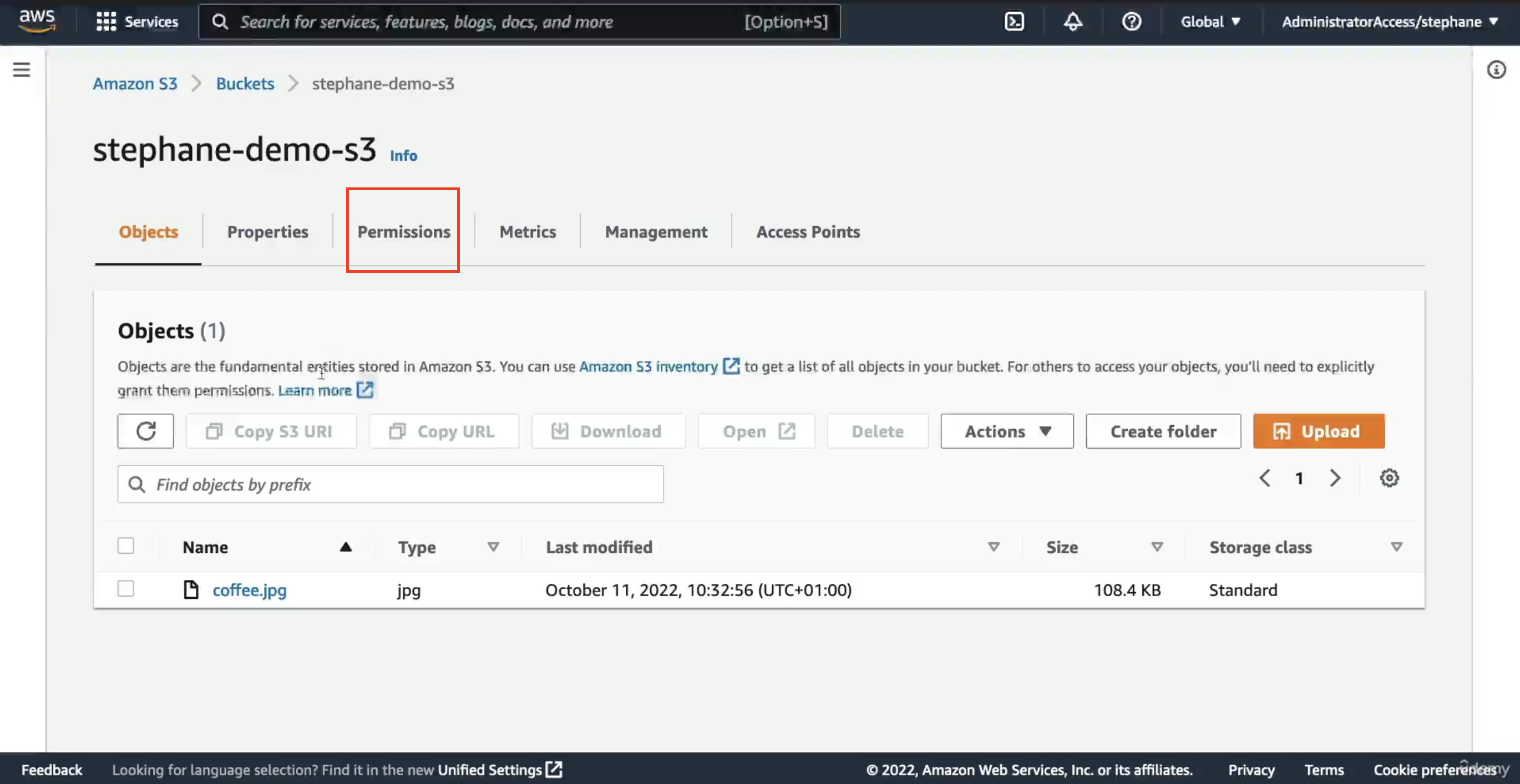This screenshot has width=1520, height=784.
Task: Open the Management tab
Action: click(x=656, y=232)
